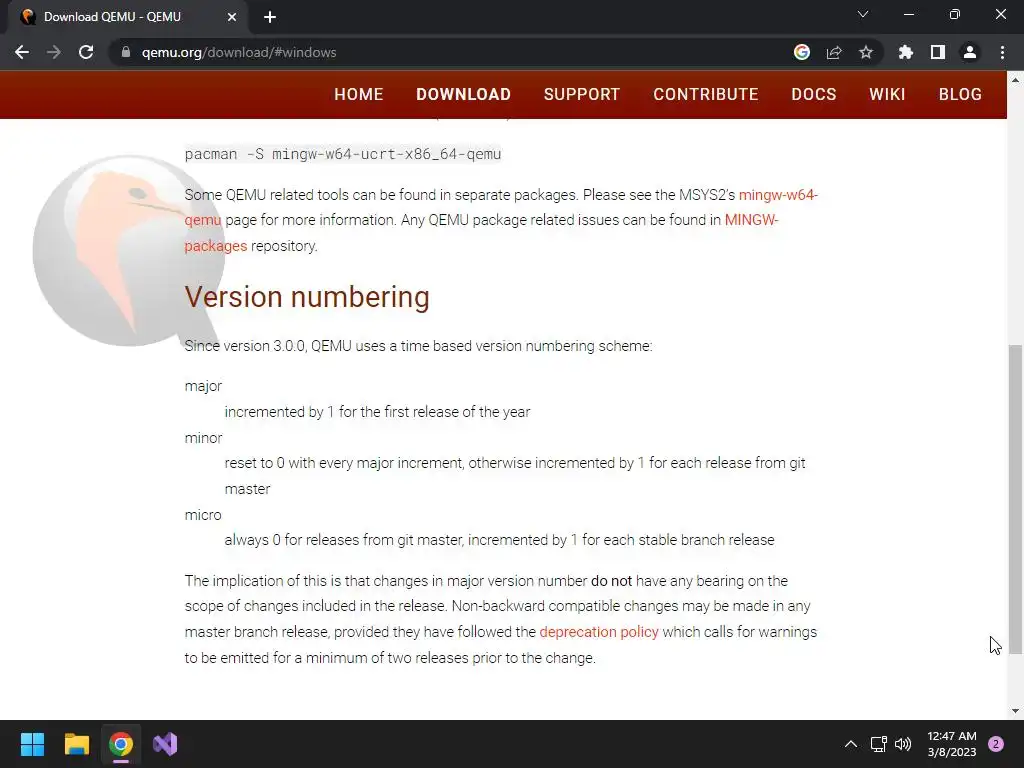Screen dimensions: 1024x768
Task: Open the notification badge showing 2
Action: click(996, 744)
